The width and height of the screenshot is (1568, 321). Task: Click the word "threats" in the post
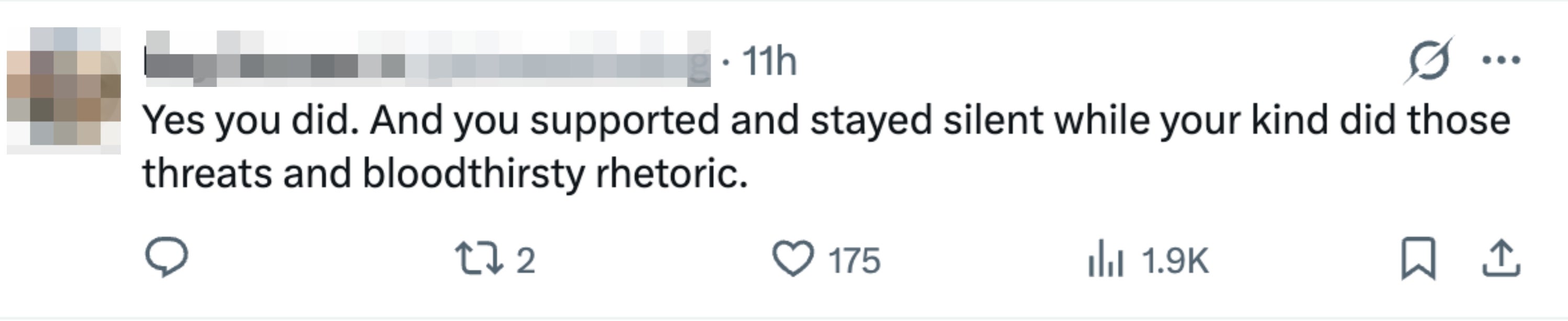pos(207,174)
